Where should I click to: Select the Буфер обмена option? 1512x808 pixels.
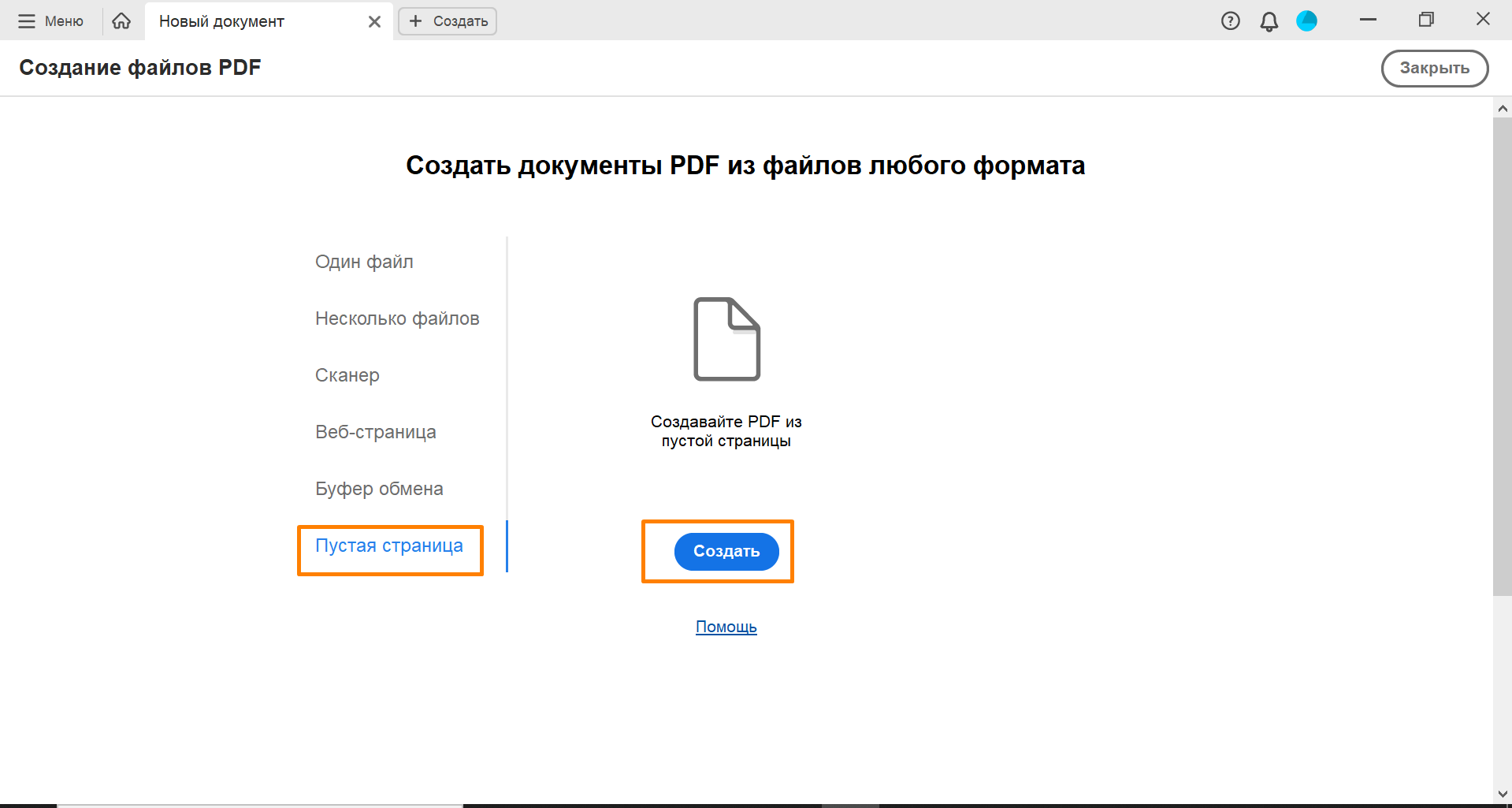(379, 489)
